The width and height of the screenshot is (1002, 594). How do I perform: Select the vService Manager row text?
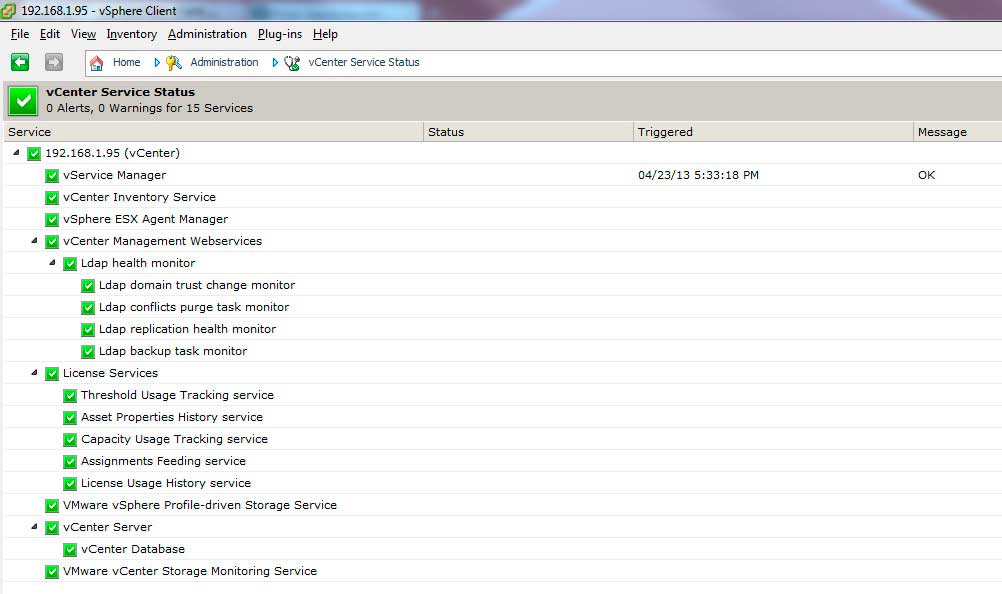coord(114,175)
